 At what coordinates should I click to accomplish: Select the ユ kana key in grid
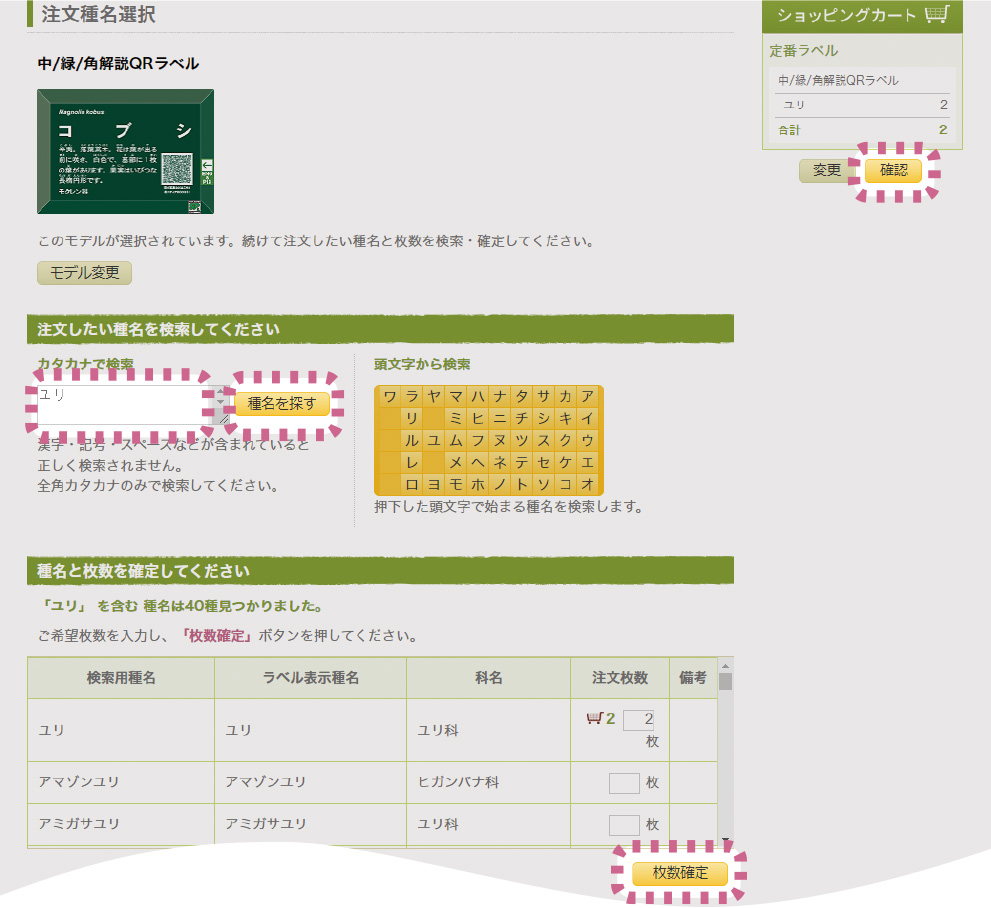[433, 440]
